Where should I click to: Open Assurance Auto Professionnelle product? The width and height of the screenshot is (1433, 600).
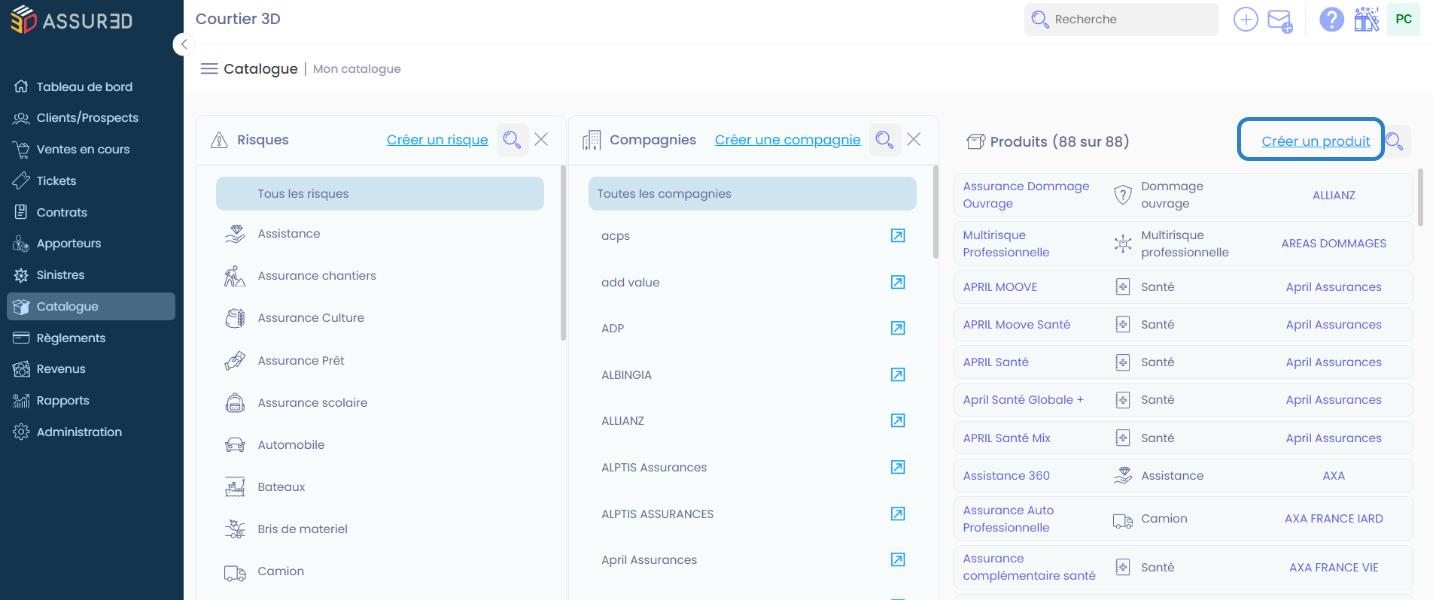click(x=1008, y=519)
